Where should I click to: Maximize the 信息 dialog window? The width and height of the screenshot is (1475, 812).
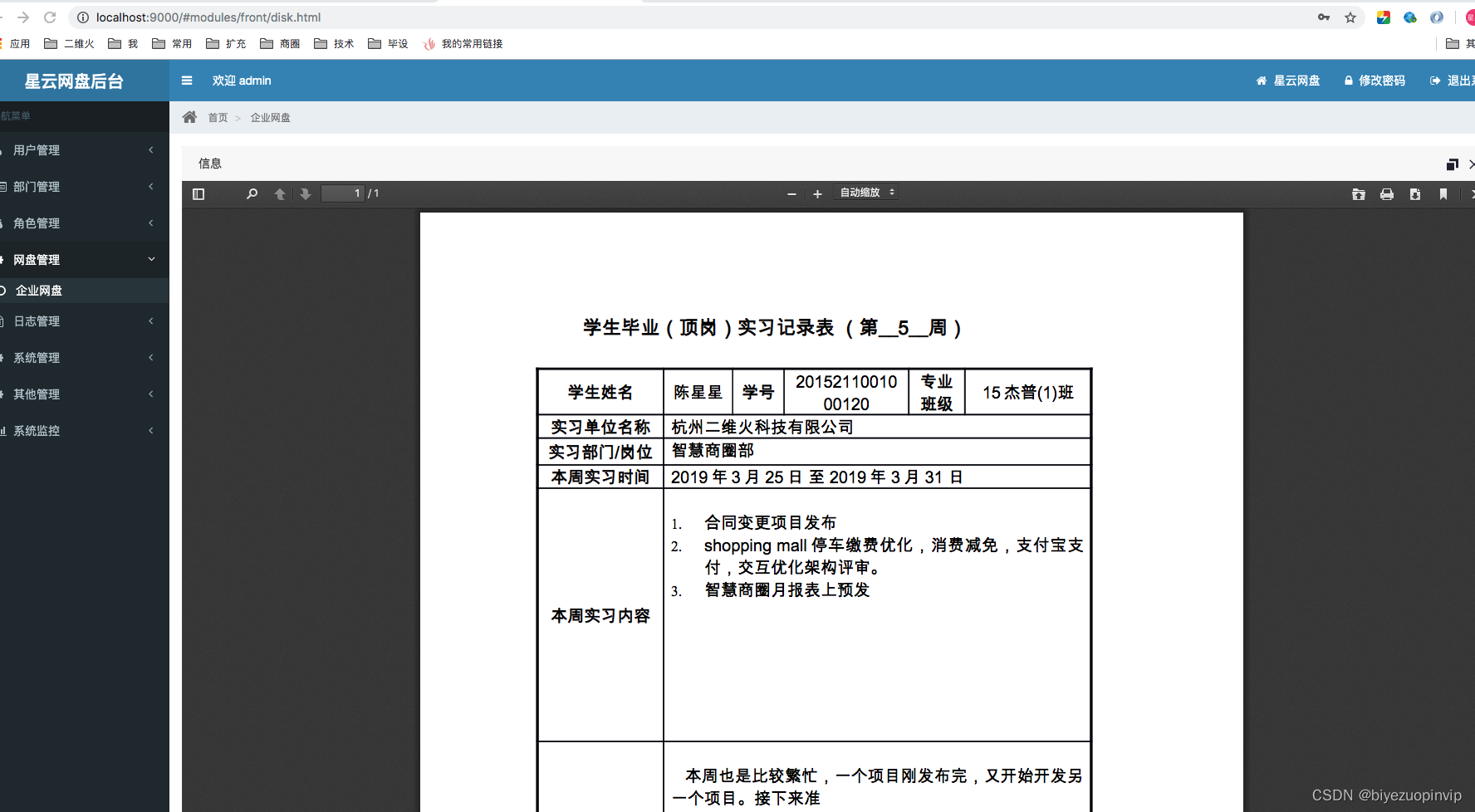click(1452, 164)
